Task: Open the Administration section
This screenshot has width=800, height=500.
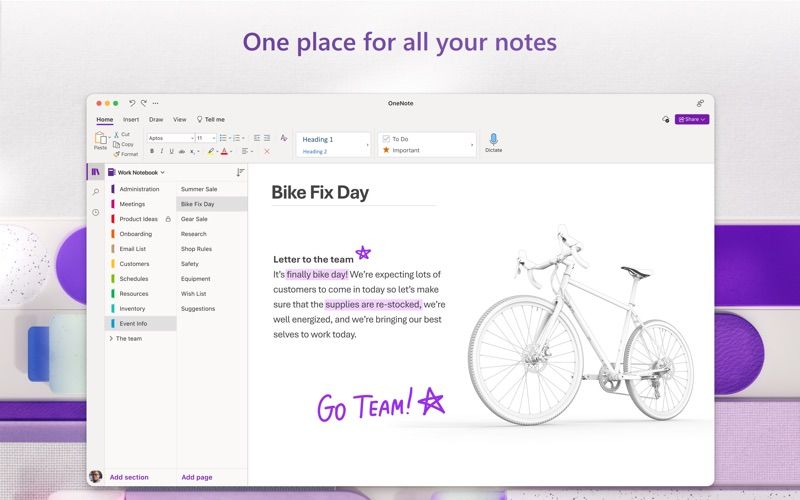Action: point(141,189)
